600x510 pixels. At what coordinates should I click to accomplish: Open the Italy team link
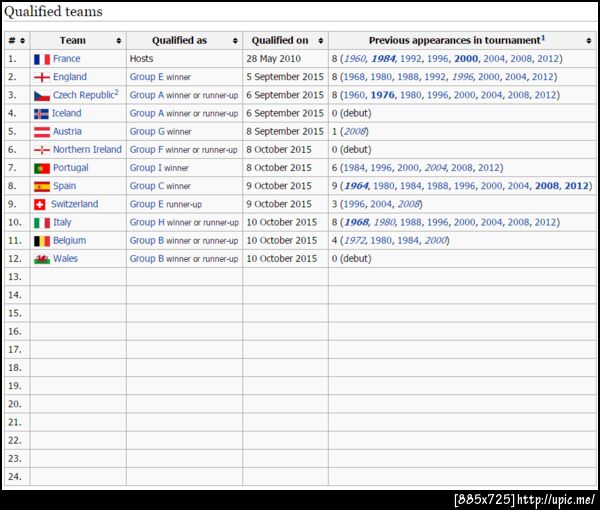point(62,222)
